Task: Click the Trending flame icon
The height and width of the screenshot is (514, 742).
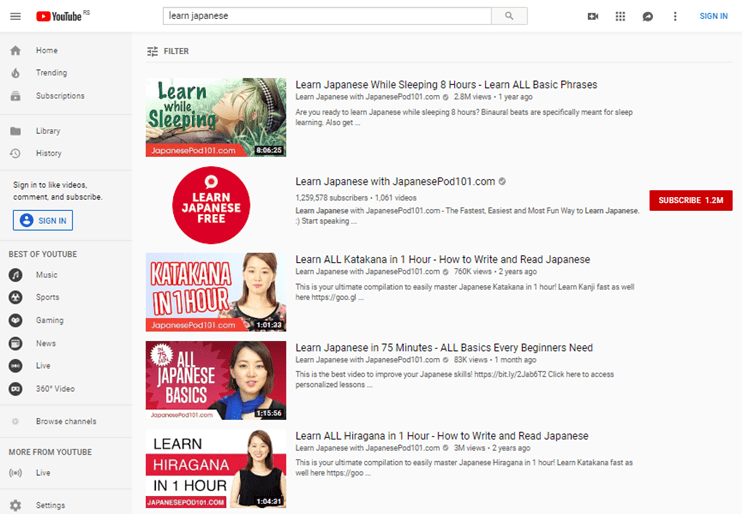Action: [16, 73]
